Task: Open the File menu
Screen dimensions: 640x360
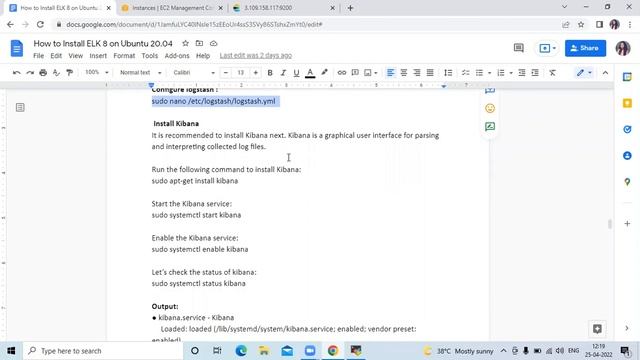Action: click(38, 56)
